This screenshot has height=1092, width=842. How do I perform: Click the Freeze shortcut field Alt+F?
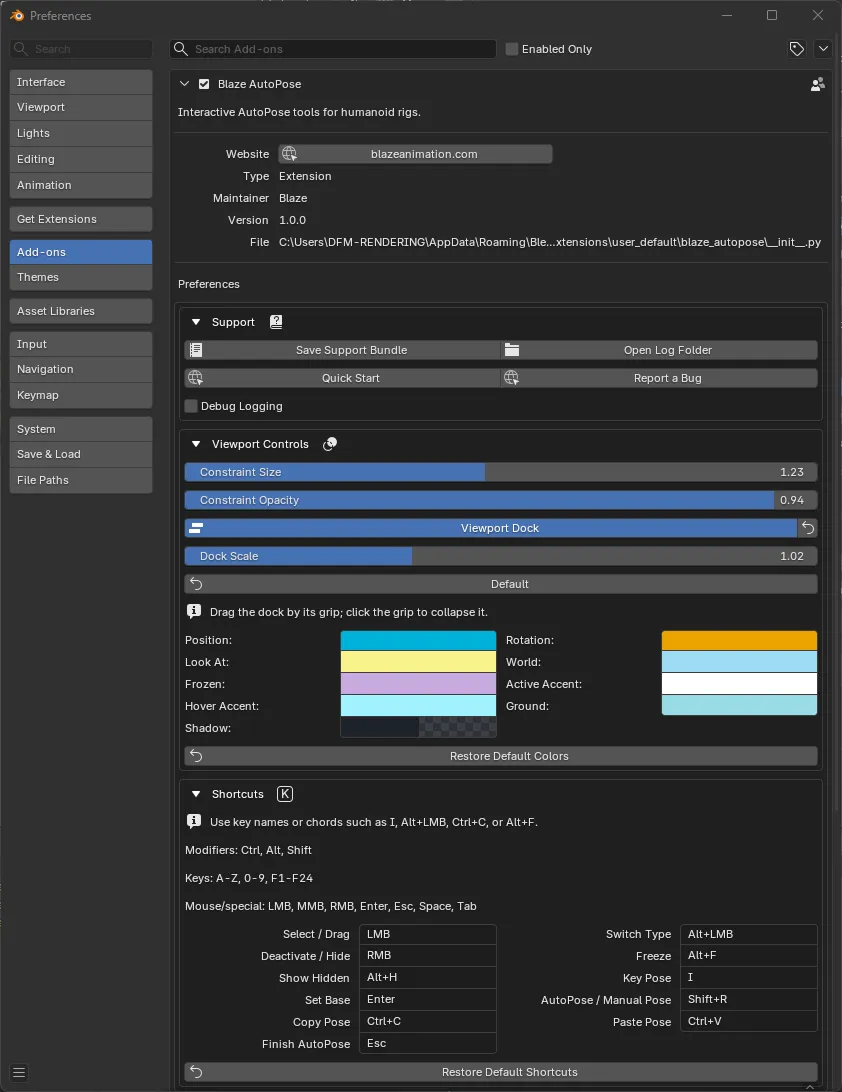[x=749, y=956]
